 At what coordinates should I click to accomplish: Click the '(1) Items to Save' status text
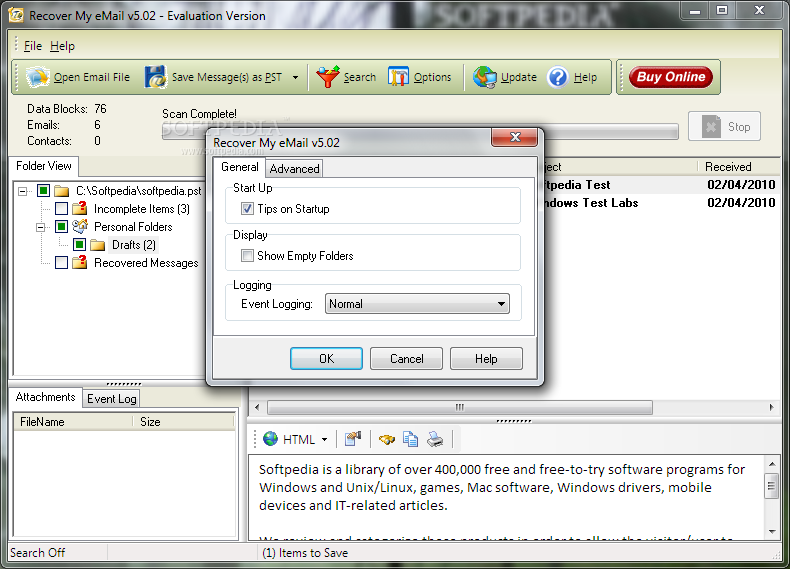click(x=305, y=553)
